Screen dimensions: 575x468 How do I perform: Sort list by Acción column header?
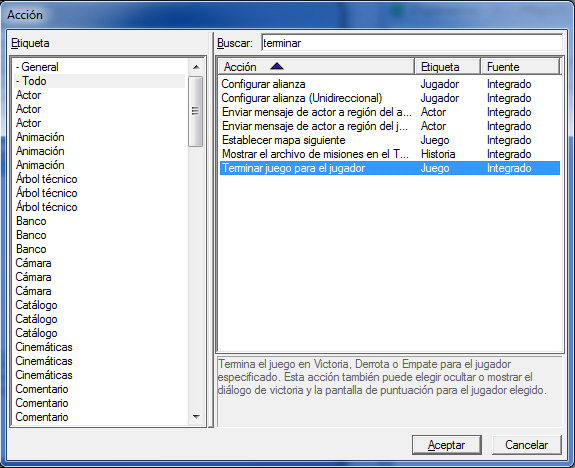(x=316, y=67)
